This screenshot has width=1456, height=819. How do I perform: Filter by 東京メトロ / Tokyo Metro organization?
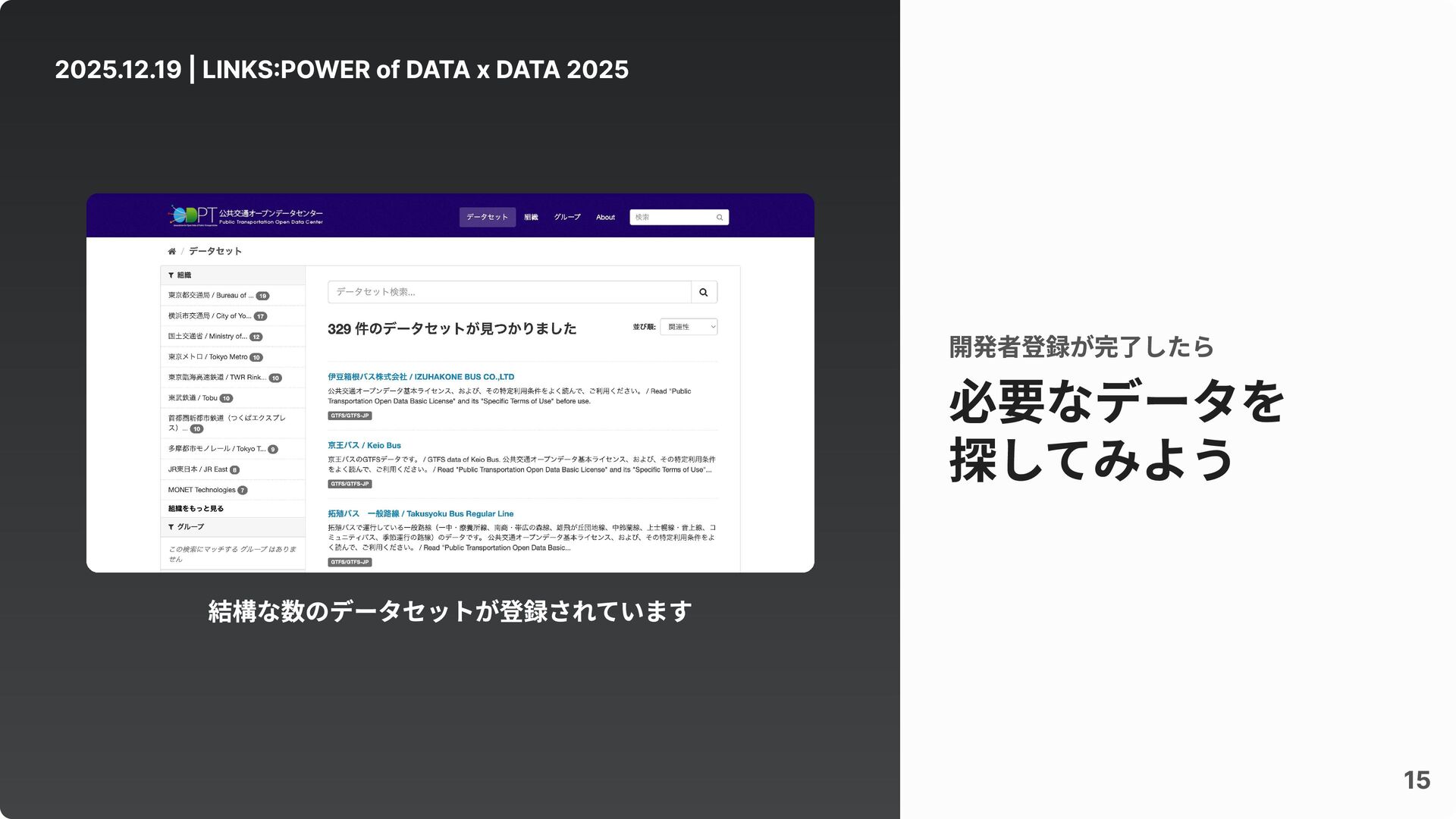[208, 357]
